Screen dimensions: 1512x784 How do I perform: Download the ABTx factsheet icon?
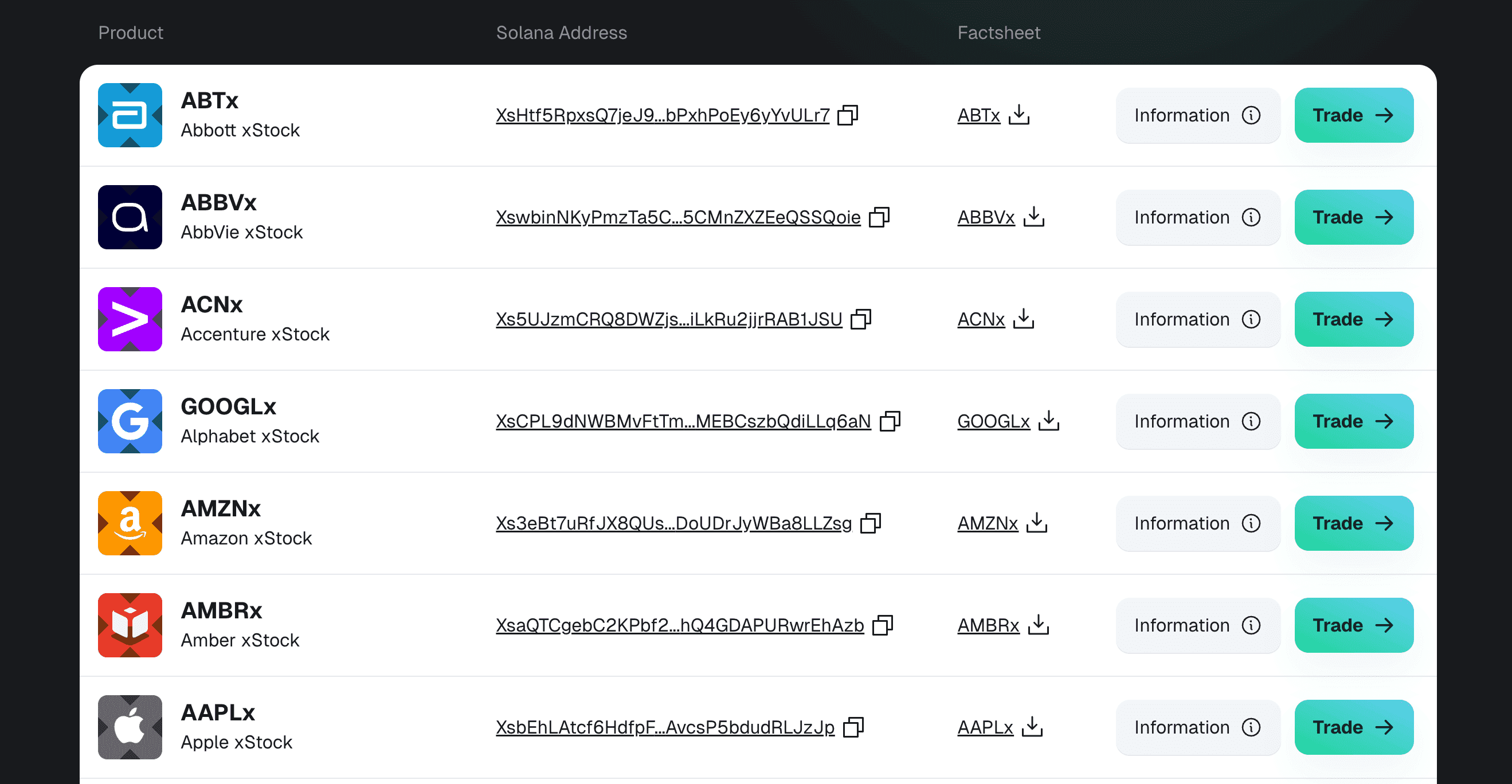(x=1019, y=115)
